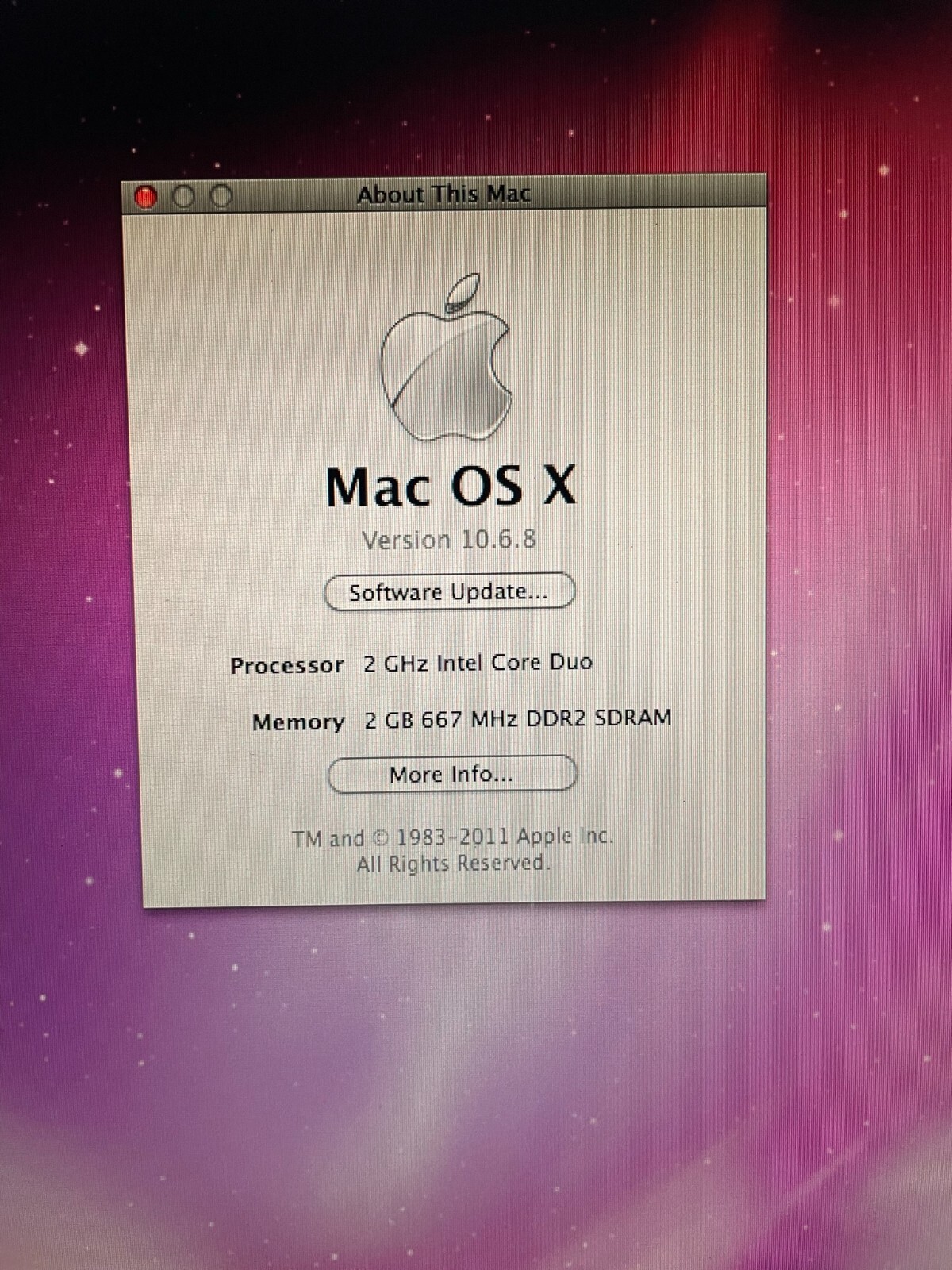The image size is (952, 1270).
Task: Minimize the About This Mac window
Action: [183, 196]
